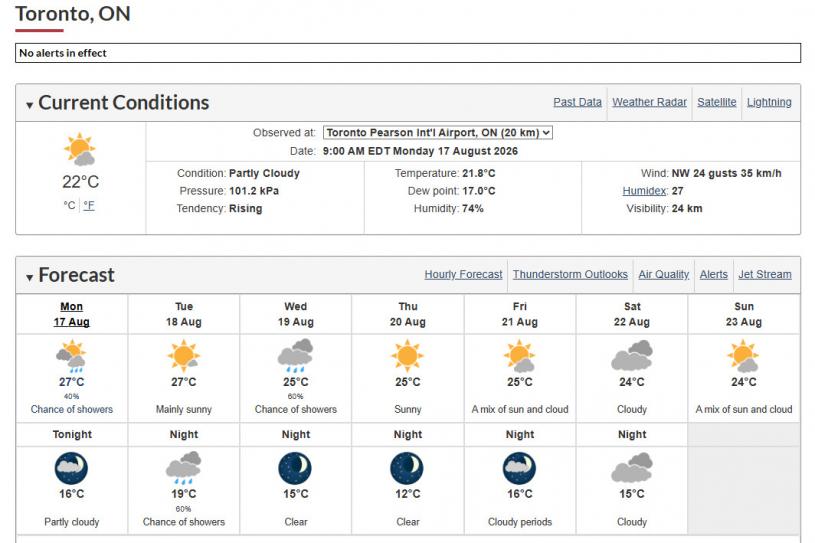Click the partly cloudy current conditions icon
The width and height of the screenshot is (815, 543).
click(x=80, y=149)
